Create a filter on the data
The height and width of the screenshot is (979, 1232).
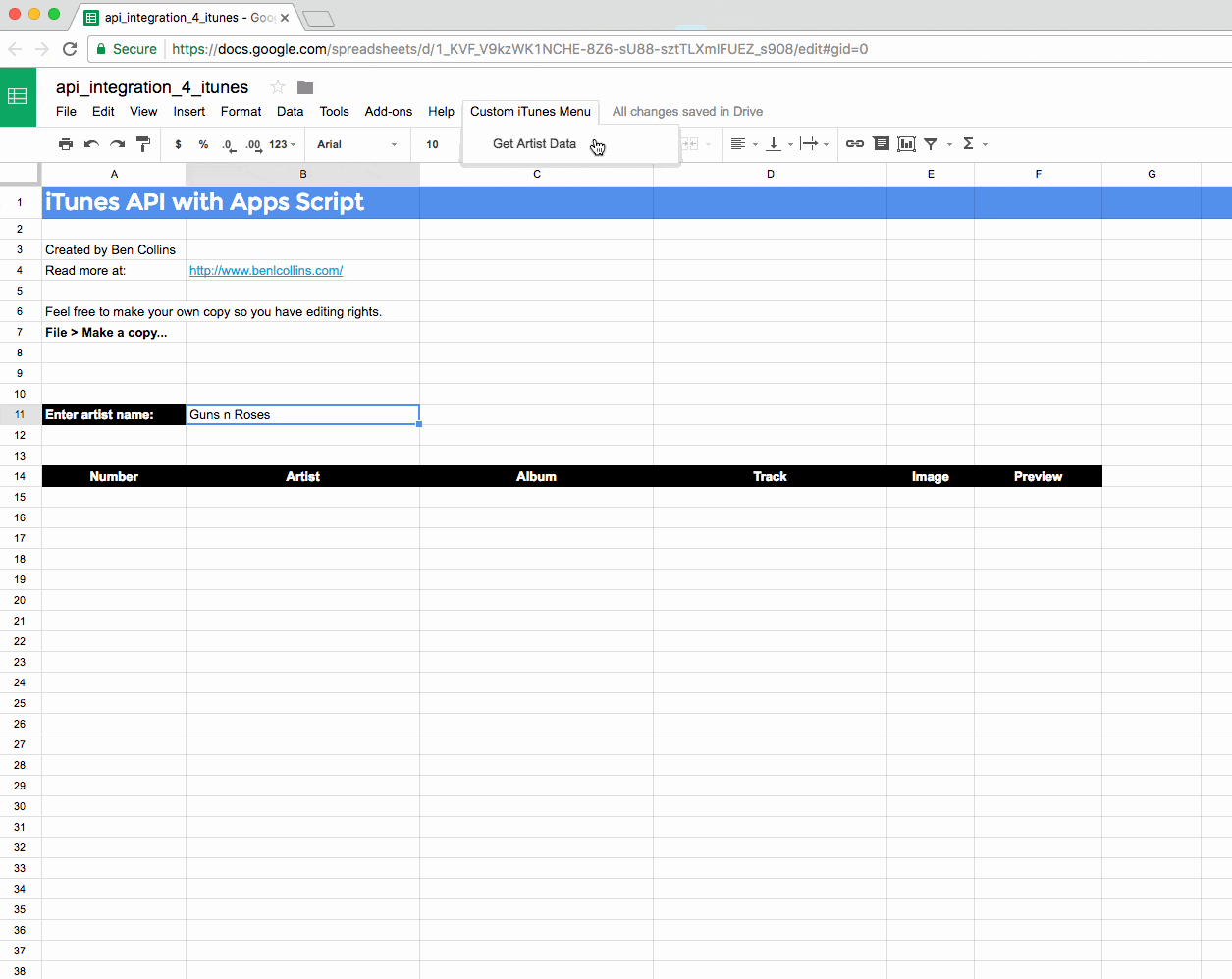[929, 143]
